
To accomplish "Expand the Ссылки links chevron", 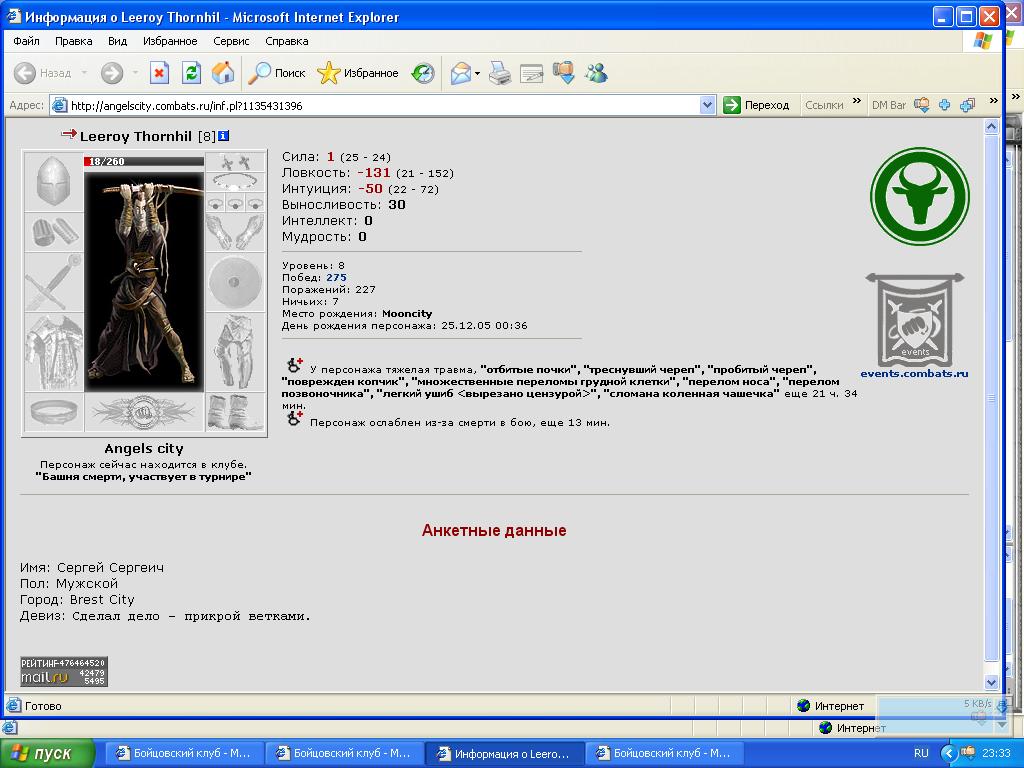I will (857, 101).
